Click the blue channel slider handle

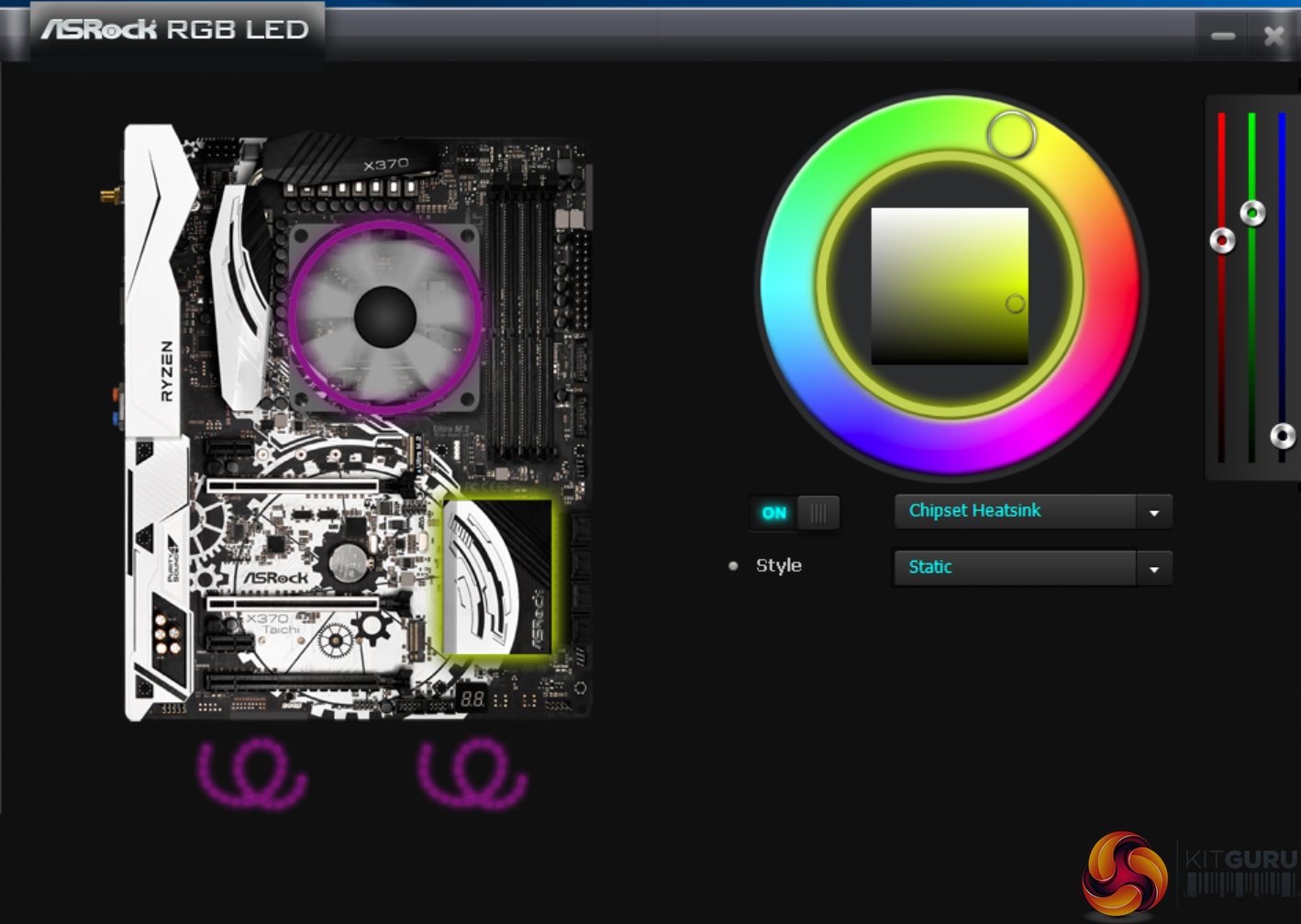point(1283,436)
